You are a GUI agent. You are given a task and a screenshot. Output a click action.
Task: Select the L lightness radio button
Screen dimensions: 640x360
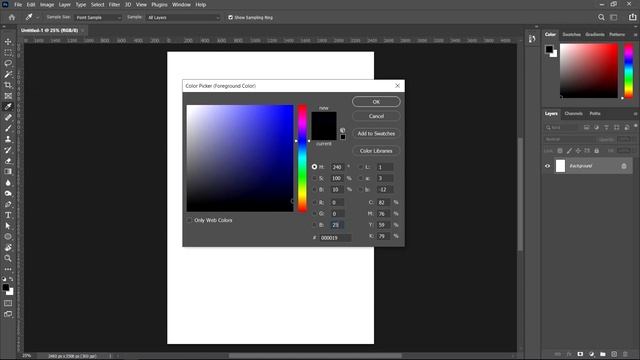click(x=360, y=167)
